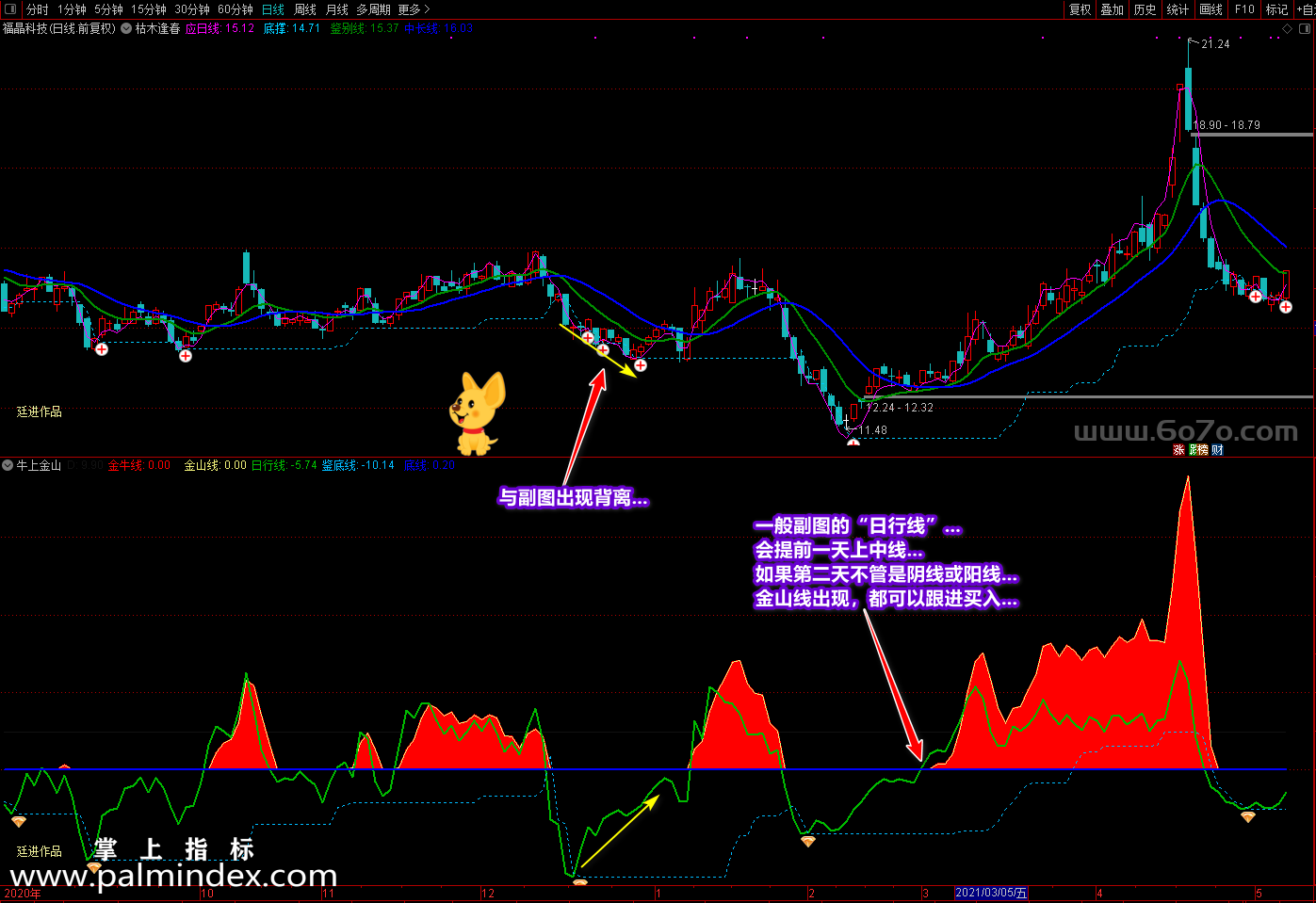1316x903 pixels.
Task: Expand the 更多 periods menu
Action: pos(414,9)
